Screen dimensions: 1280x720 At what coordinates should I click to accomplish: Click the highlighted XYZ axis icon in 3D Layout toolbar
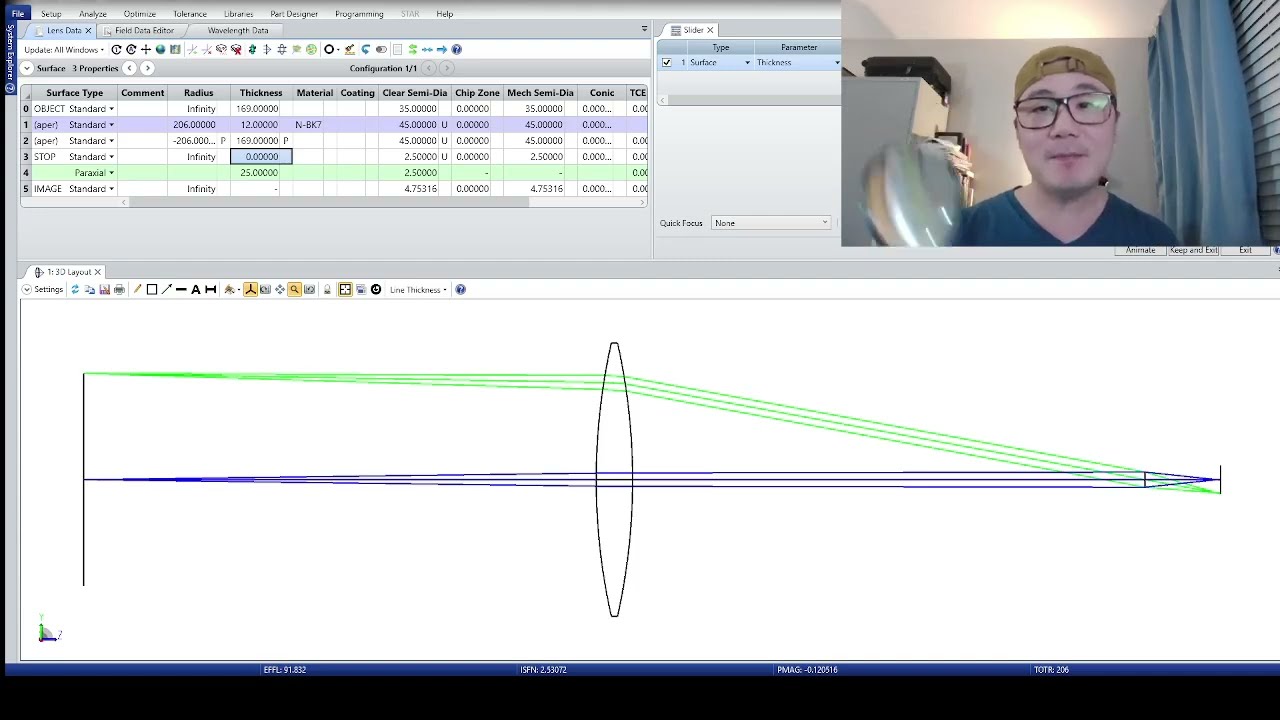pyautogui.click(x=250, y=289)
